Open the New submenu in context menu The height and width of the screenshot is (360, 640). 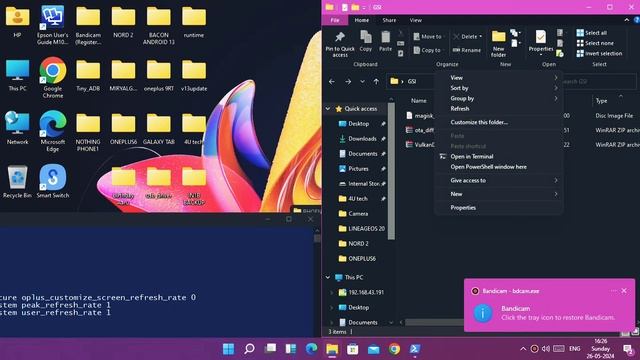[499, 194]
